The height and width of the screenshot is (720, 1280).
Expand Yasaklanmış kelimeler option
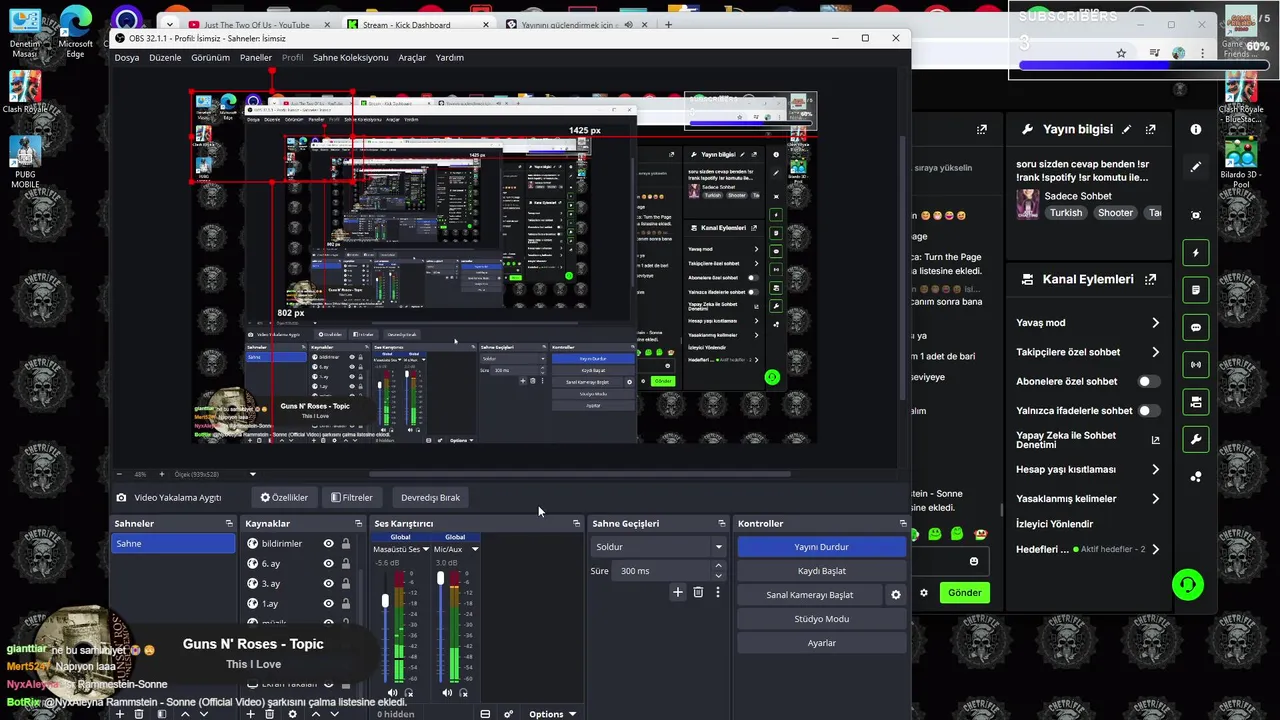(x=1155, y=498)
